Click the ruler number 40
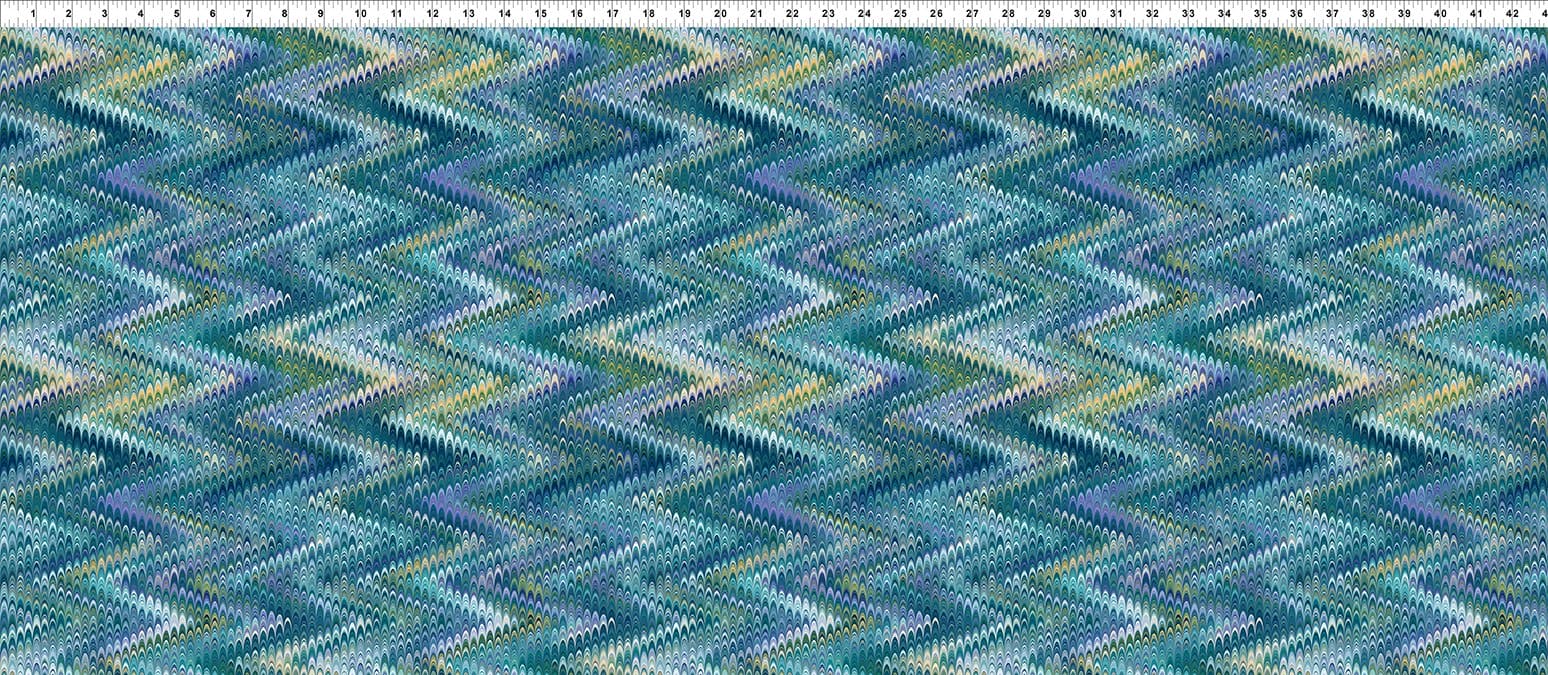 click(x=1440, y=14)
